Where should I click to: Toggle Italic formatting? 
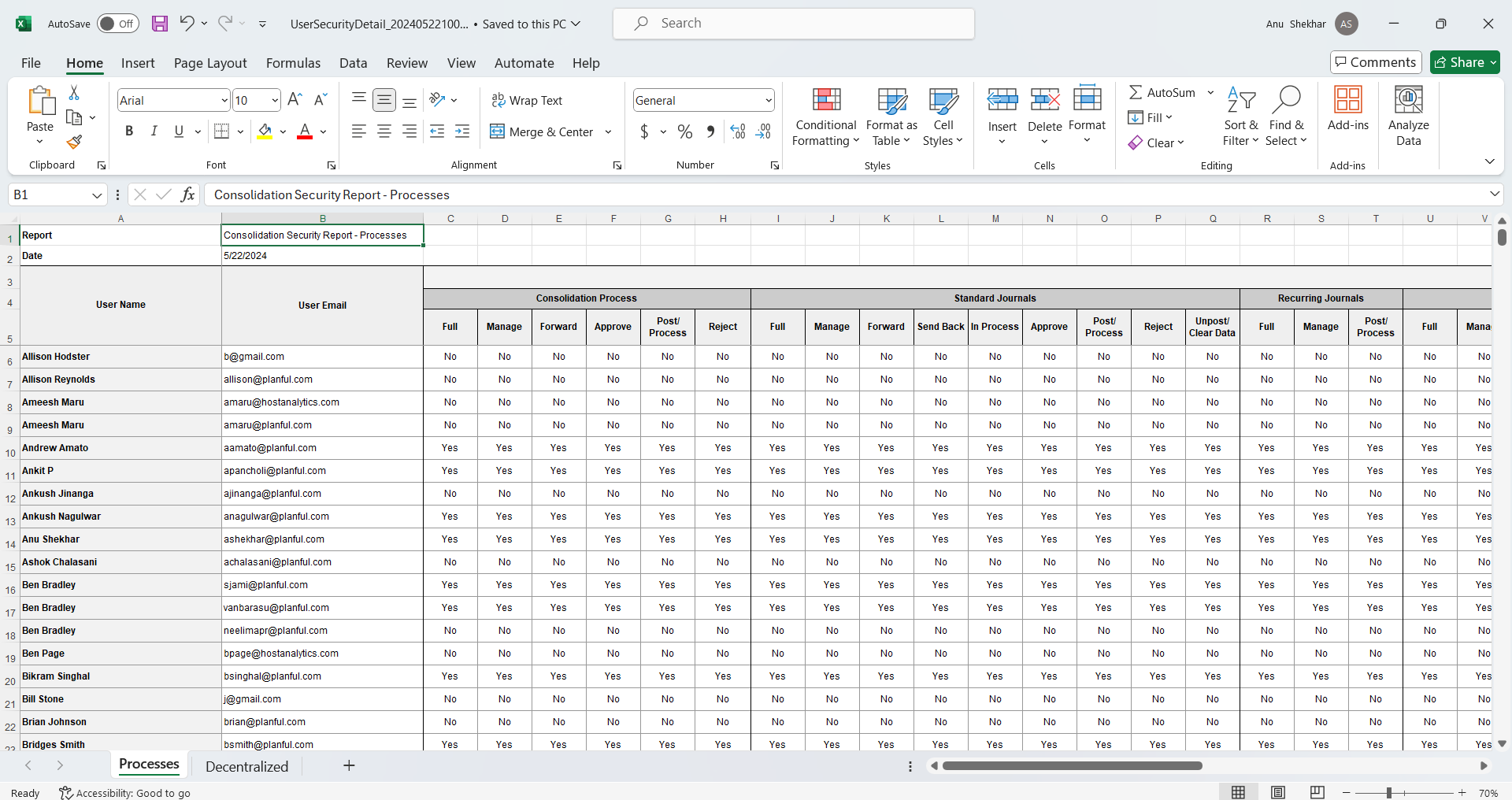[154, 131]
